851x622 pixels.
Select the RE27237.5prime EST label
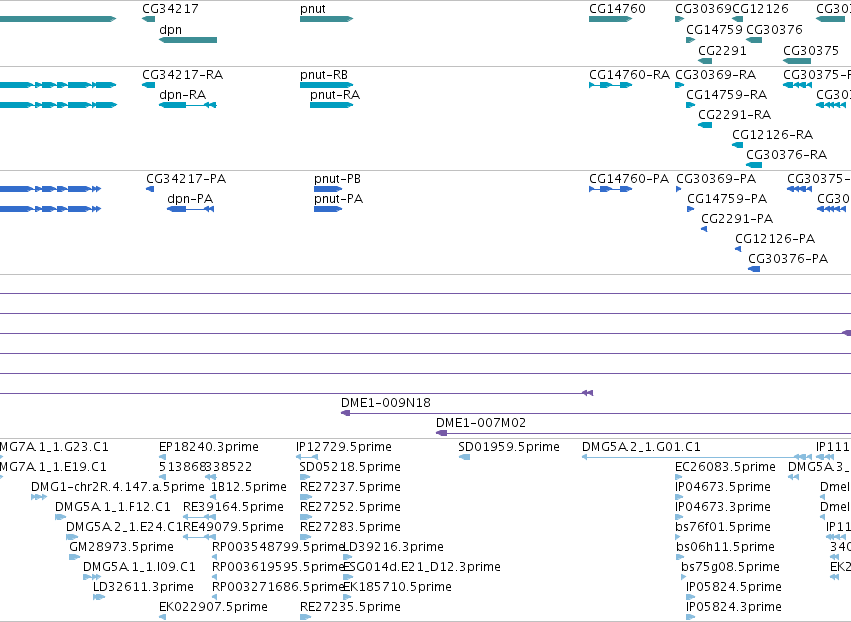350,487
